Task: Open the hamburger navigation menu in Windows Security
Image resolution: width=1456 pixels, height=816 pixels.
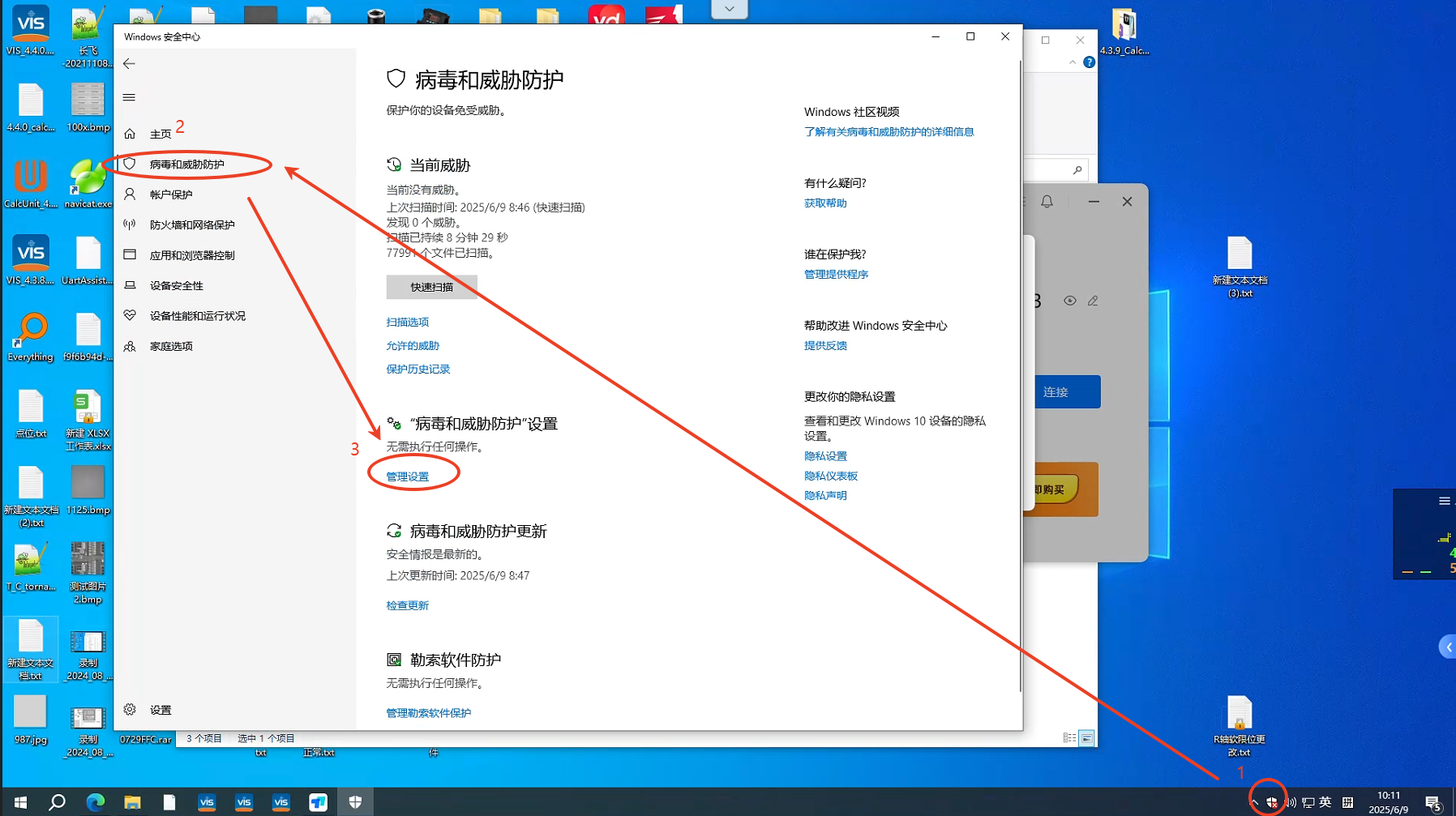Action: click(x=129, y=97)
